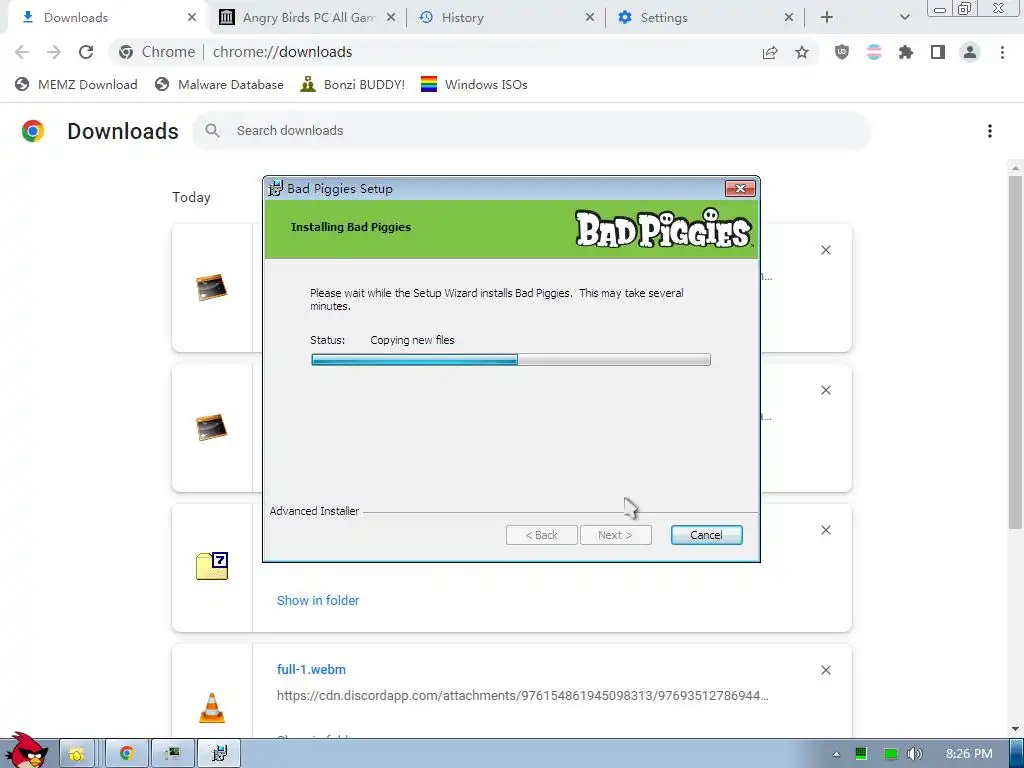The width and height of the screenshot is (1024, 768).
Task: Click the monitor app icon on taskbar
Action: pyautogui.click(x=172, y=754)
